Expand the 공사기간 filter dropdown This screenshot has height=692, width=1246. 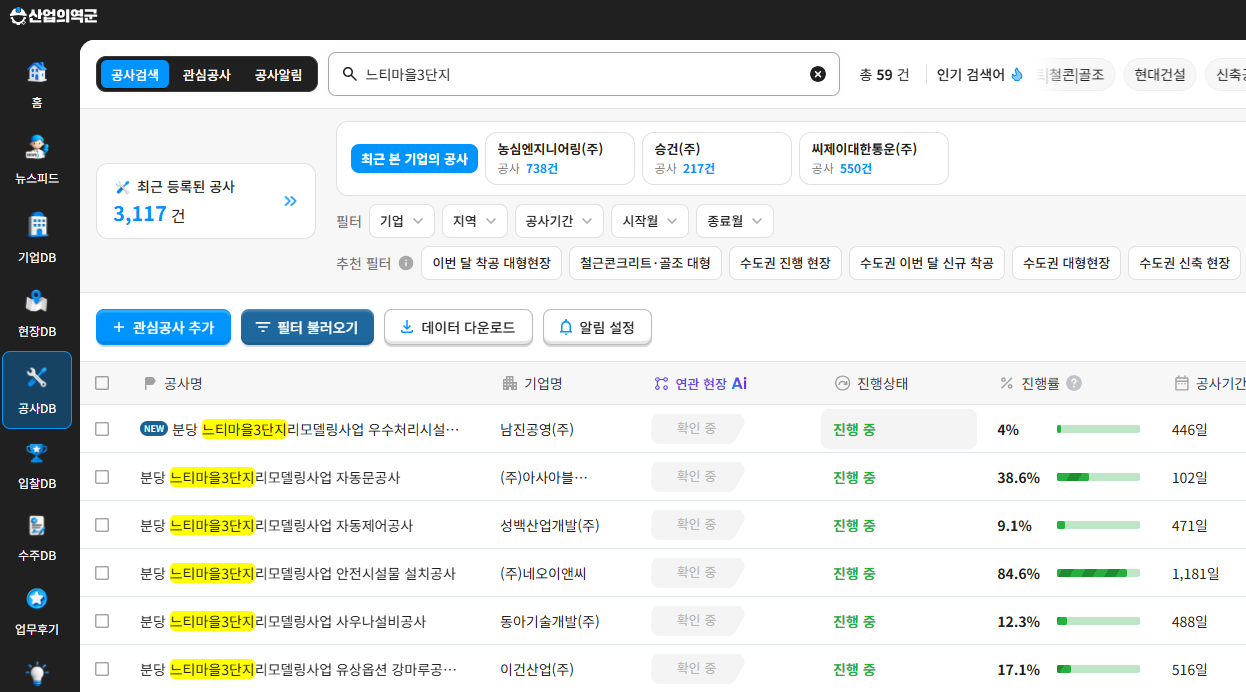click(559, 221)
